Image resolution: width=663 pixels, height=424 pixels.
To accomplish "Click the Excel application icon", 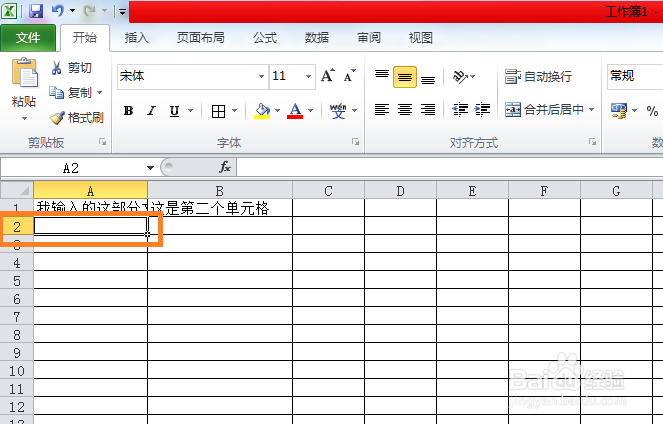I will coord(9,11).
